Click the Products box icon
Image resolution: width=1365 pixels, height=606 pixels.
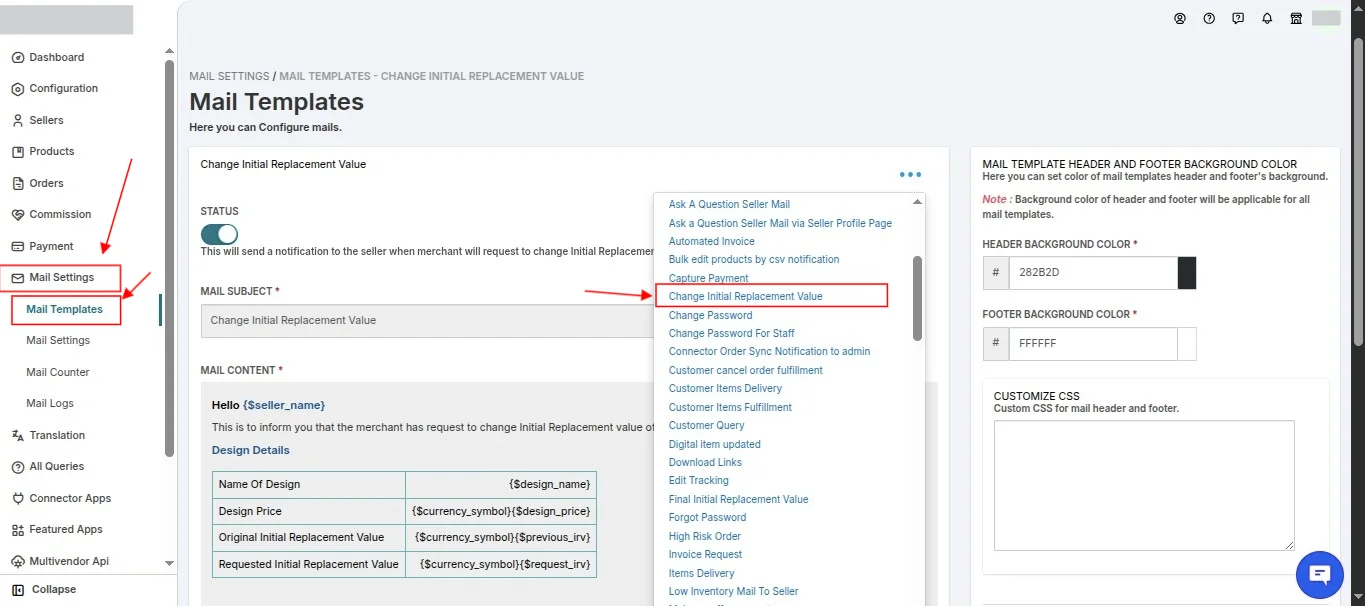pos(18,152)
